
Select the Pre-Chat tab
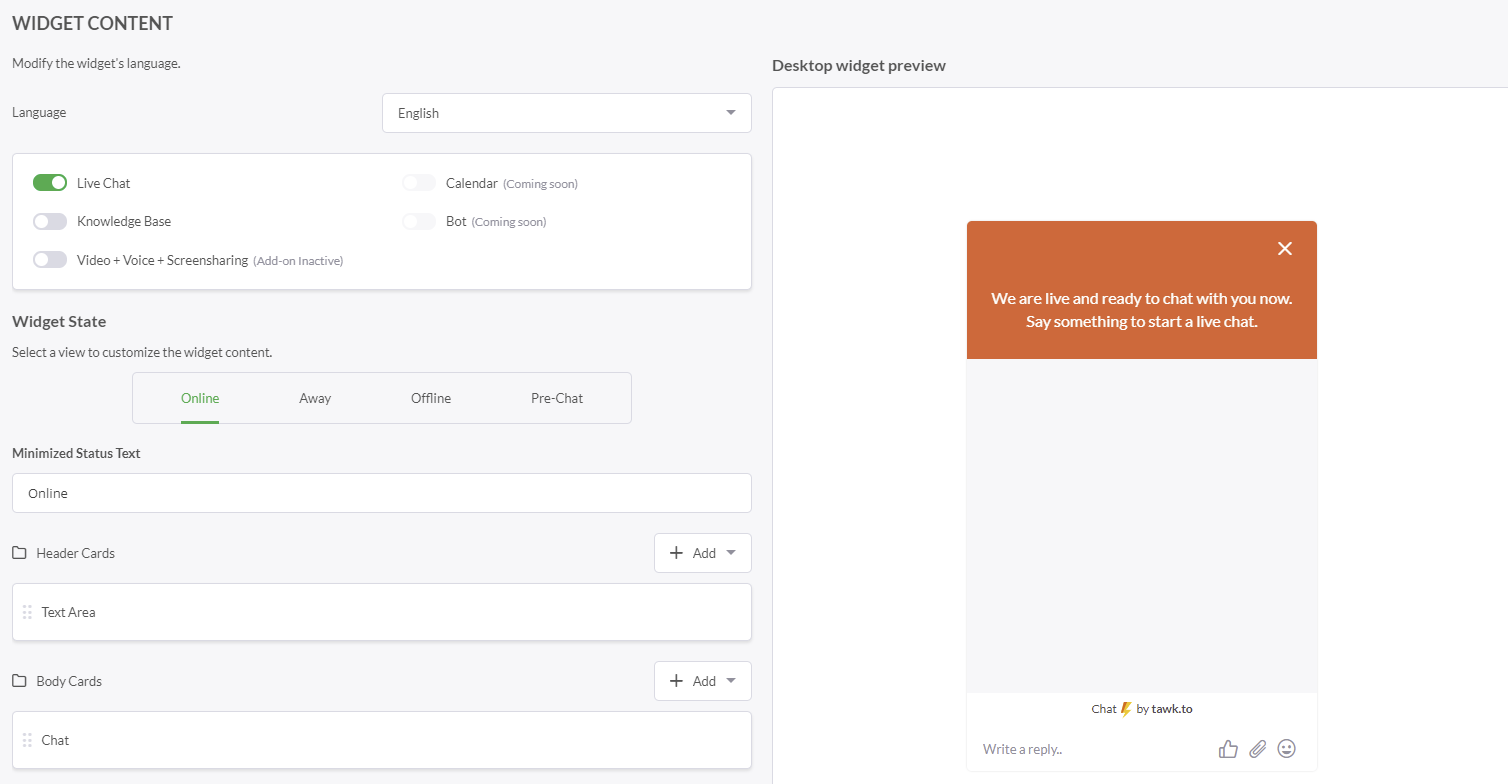(x=556, y=398)
